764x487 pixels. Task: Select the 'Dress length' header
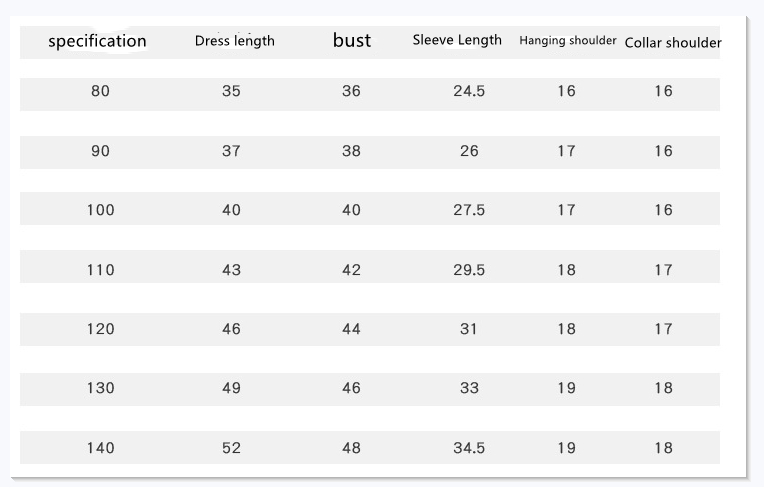point(234,41)
